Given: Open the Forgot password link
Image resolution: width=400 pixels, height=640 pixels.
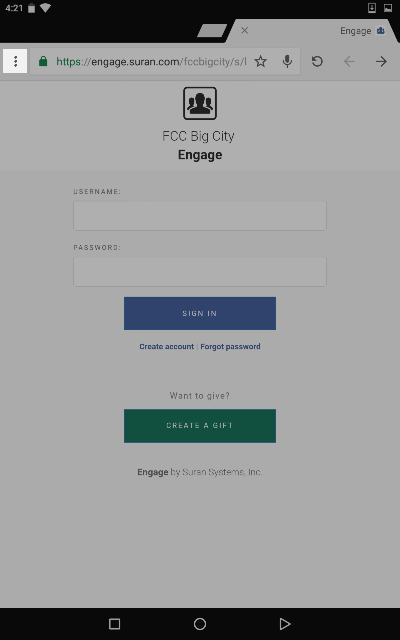Looking at the screenshot, I should pyautogui.click(x=230, y=347).
